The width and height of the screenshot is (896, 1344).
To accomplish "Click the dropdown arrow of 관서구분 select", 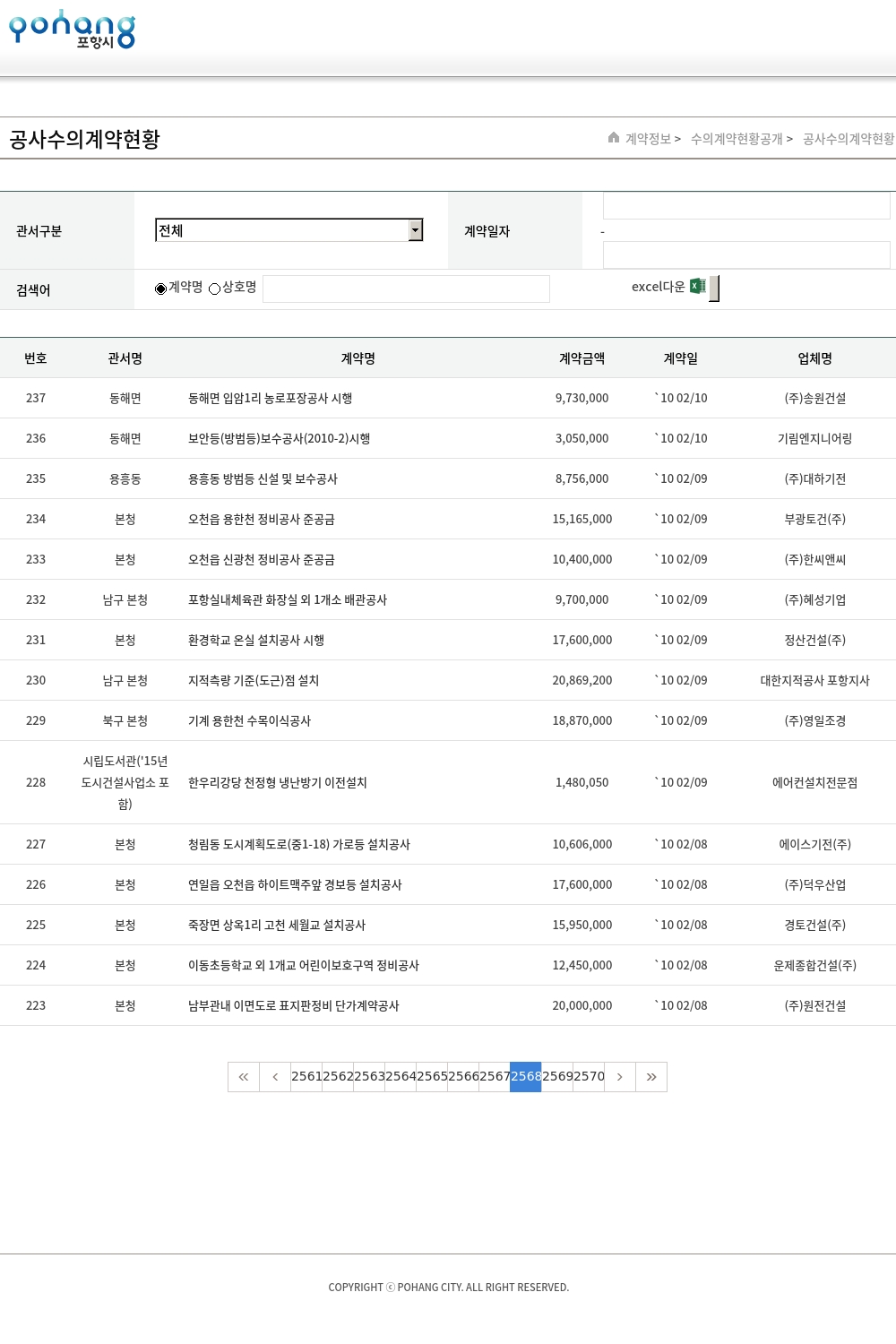I will click(415, 230).
